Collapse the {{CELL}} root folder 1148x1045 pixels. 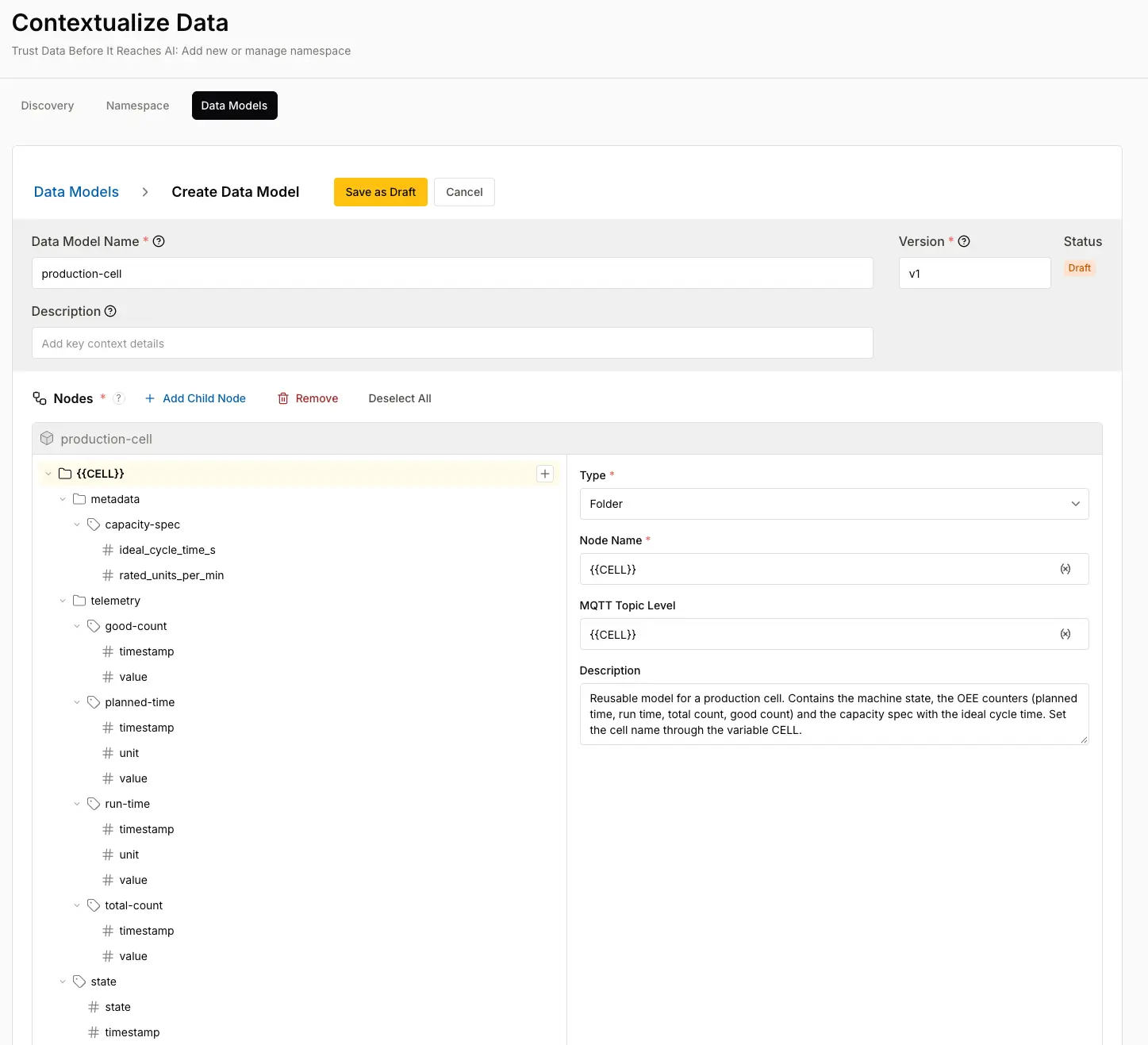tap(48, 474)
